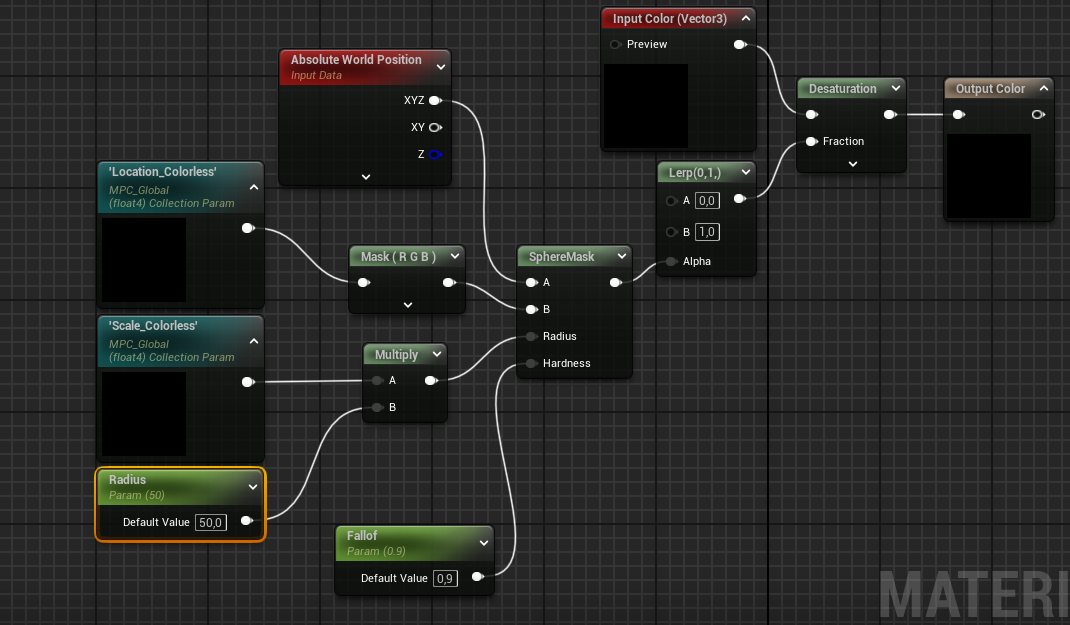The height and width of the screenshot is (625, 1070).
Task: Select the 'Scale_Colorless' node title
Action: (x=153, y=326)
